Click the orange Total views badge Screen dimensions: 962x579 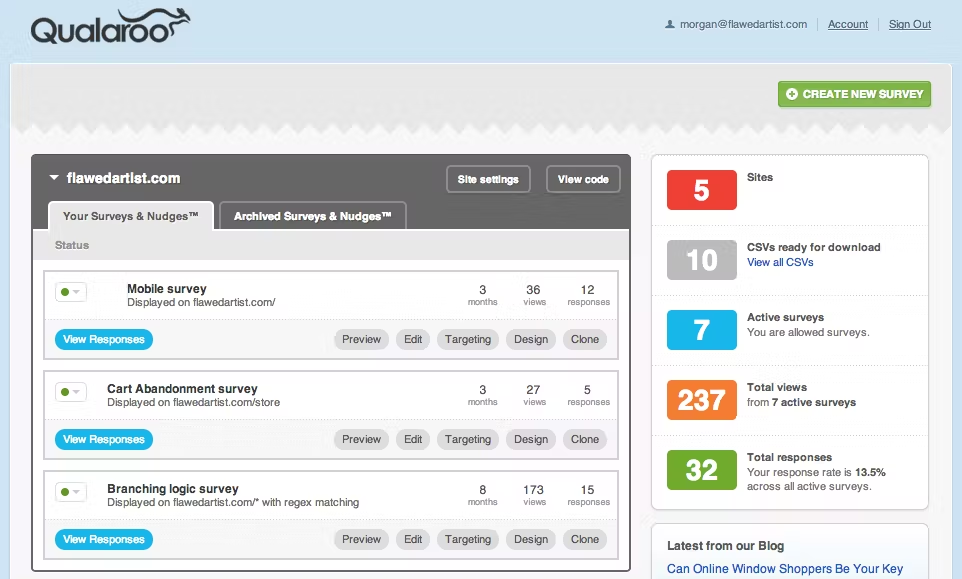point(701,400)
